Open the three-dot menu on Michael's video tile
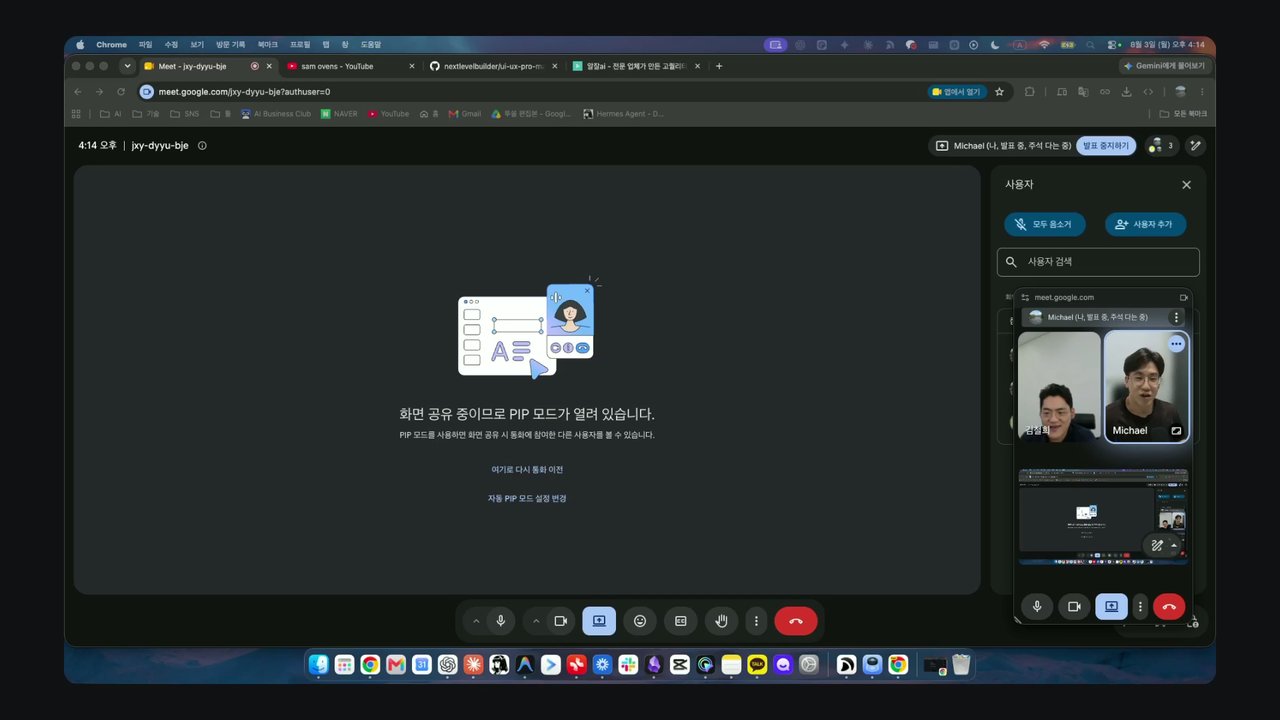Image resolution: width=1280 pixels, height=720 pixels. pos(1177,344)
